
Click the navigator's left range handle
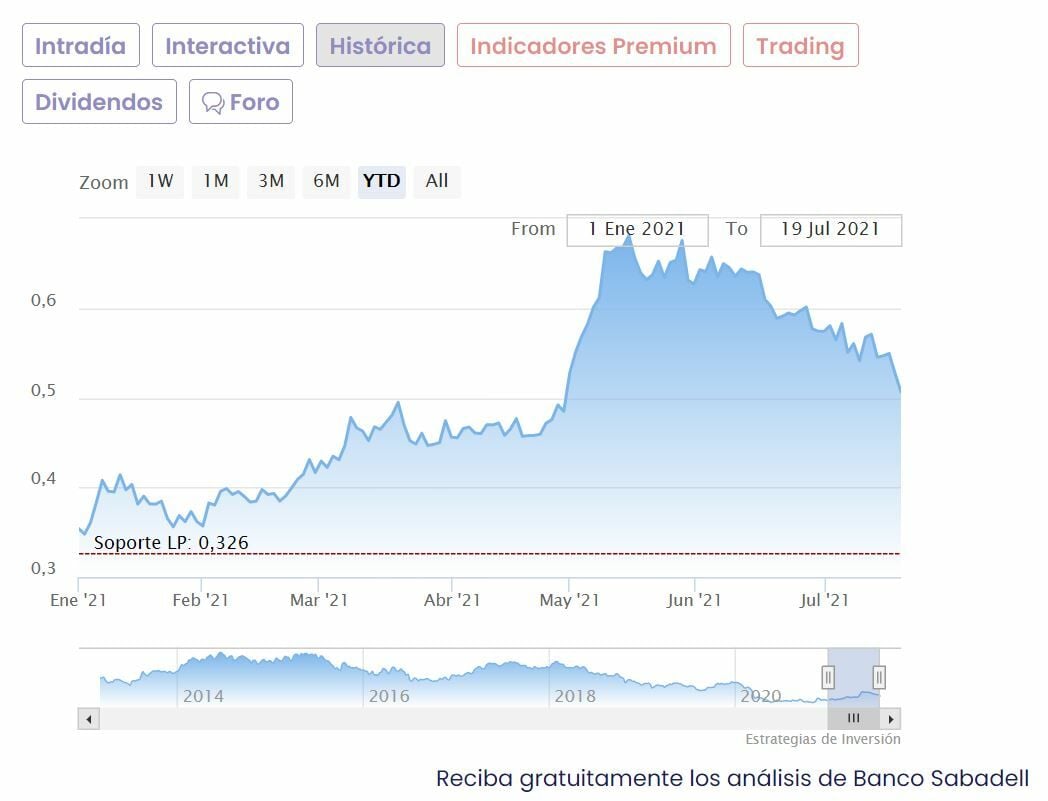[828, 677]
